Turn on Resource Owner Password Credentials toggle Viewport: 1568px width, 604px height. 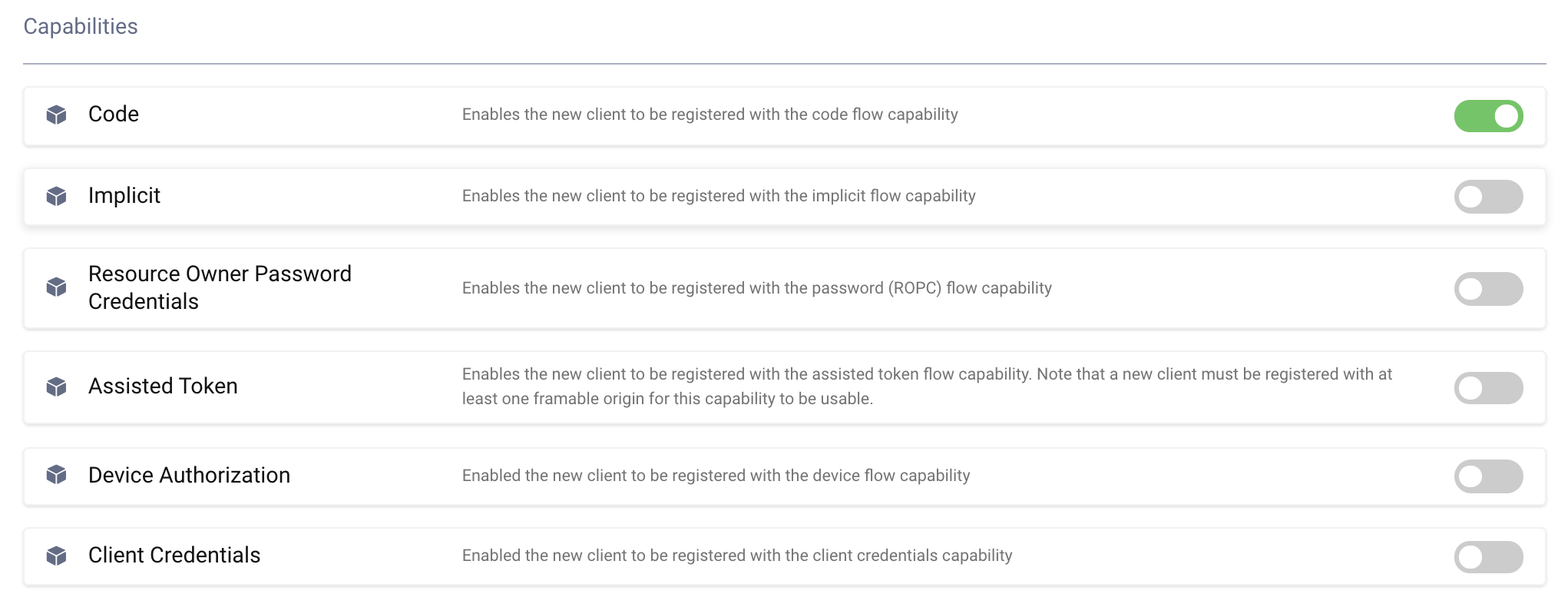coord(1487,289)
